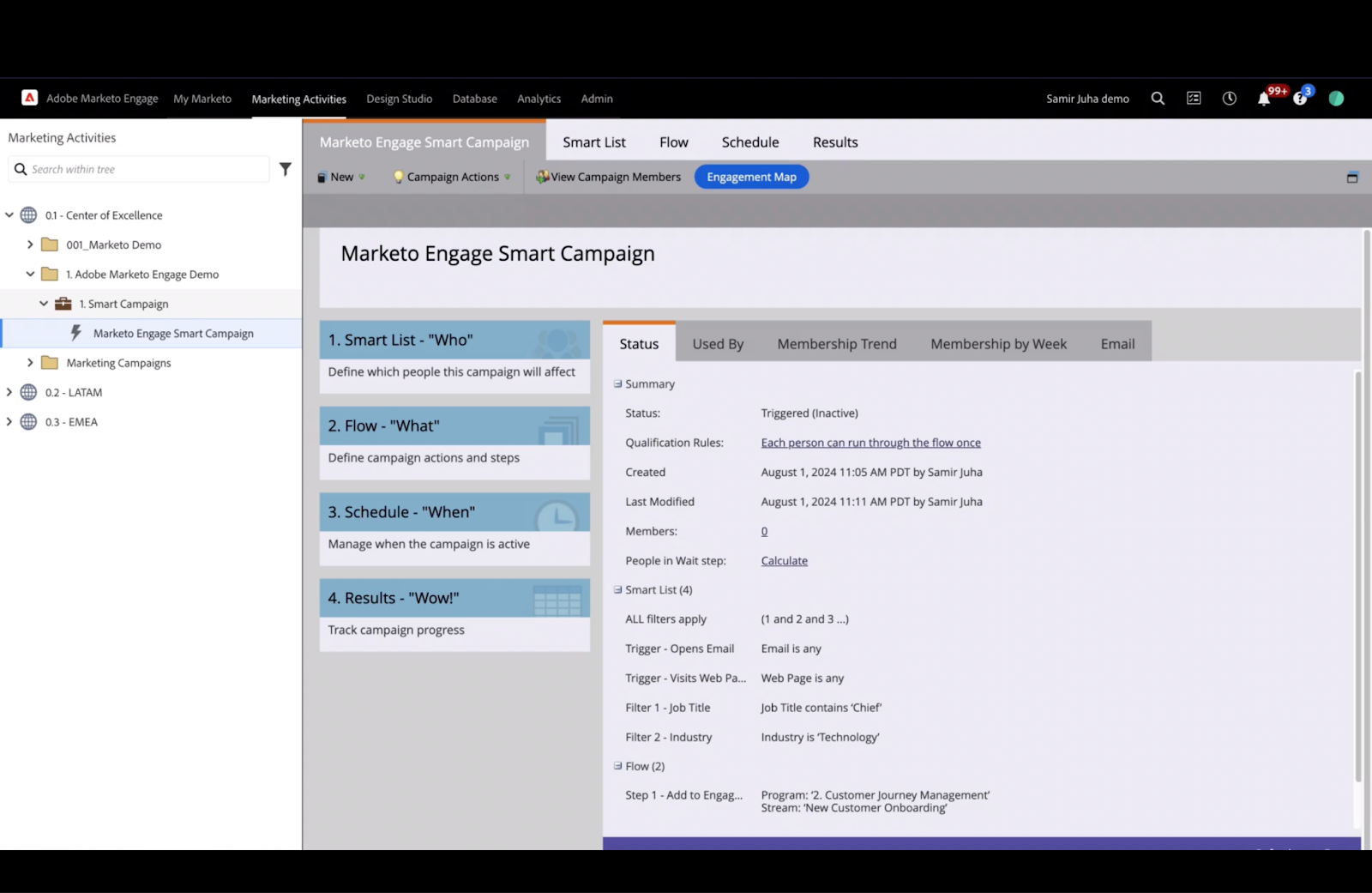Click the folder icon of Marketing Campaigns
The height and width of the screenshot is (893, 1372).
[50, 363]
